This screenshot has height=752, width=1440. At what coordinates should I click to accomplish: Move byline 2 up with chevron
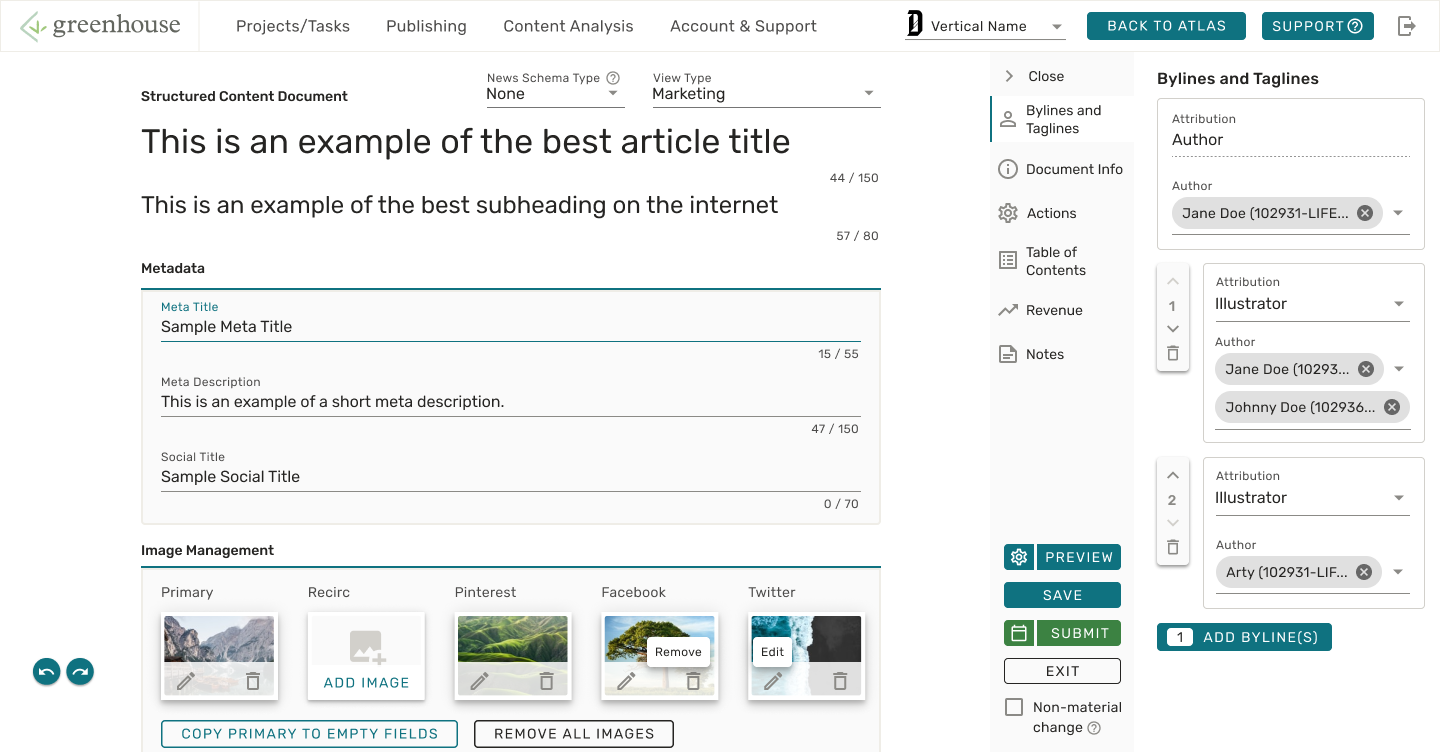tap(1173, 475)
